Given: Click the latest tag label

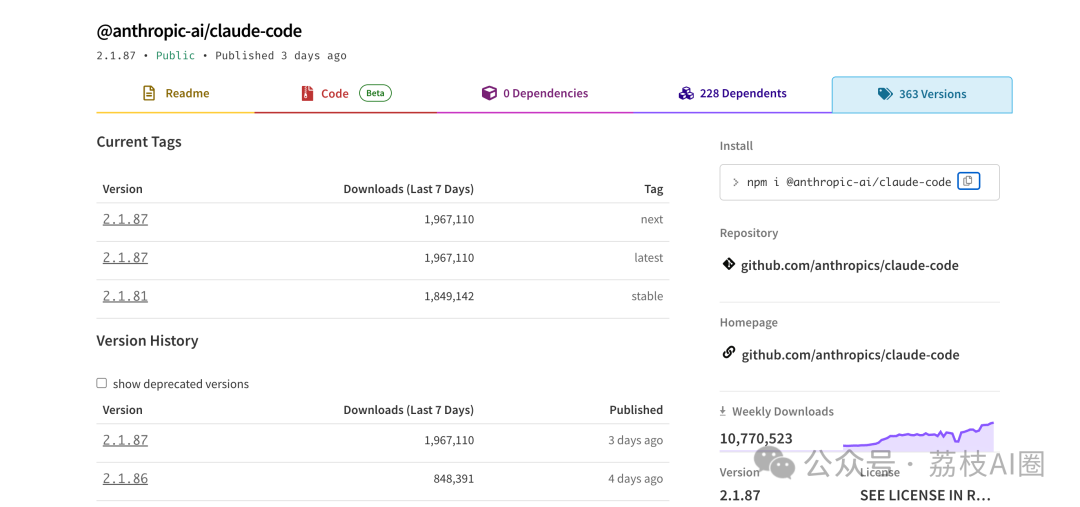Looking at the screenshot, I should (649, 258).
